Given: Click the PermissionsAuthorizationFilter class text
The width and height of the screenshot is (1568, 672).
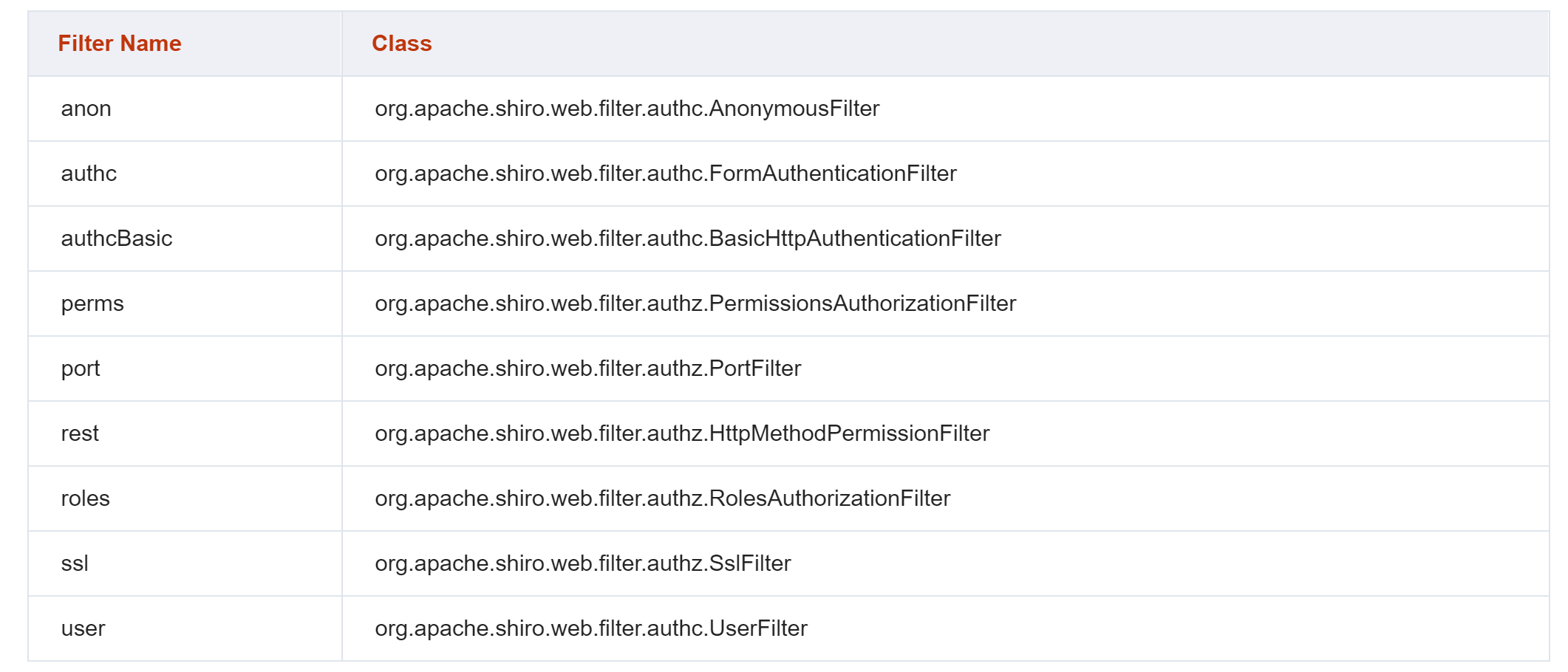Looking at the screenshot, I should 695,304.
